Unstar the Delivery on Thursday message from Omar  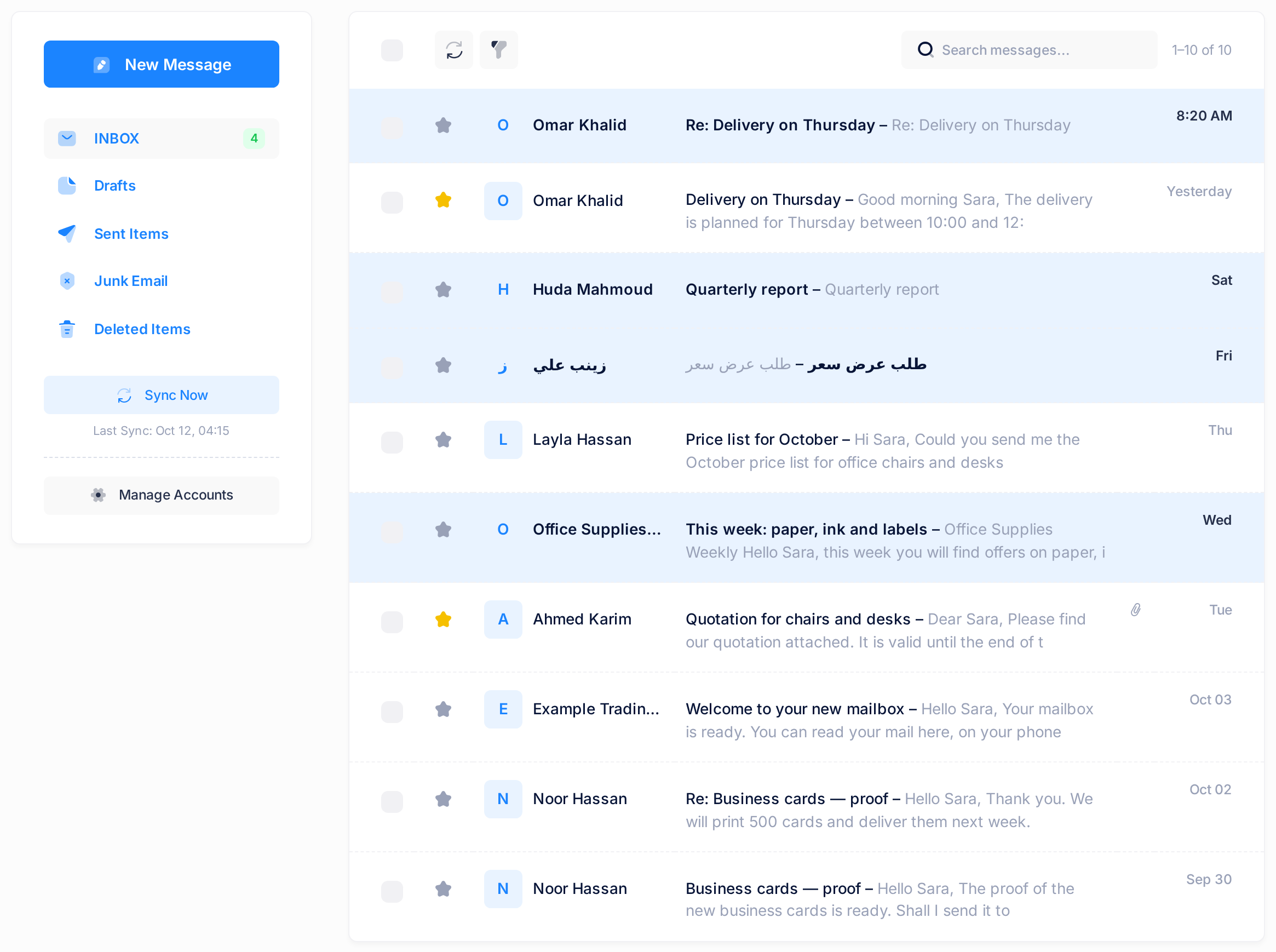[x=443, y=200]
